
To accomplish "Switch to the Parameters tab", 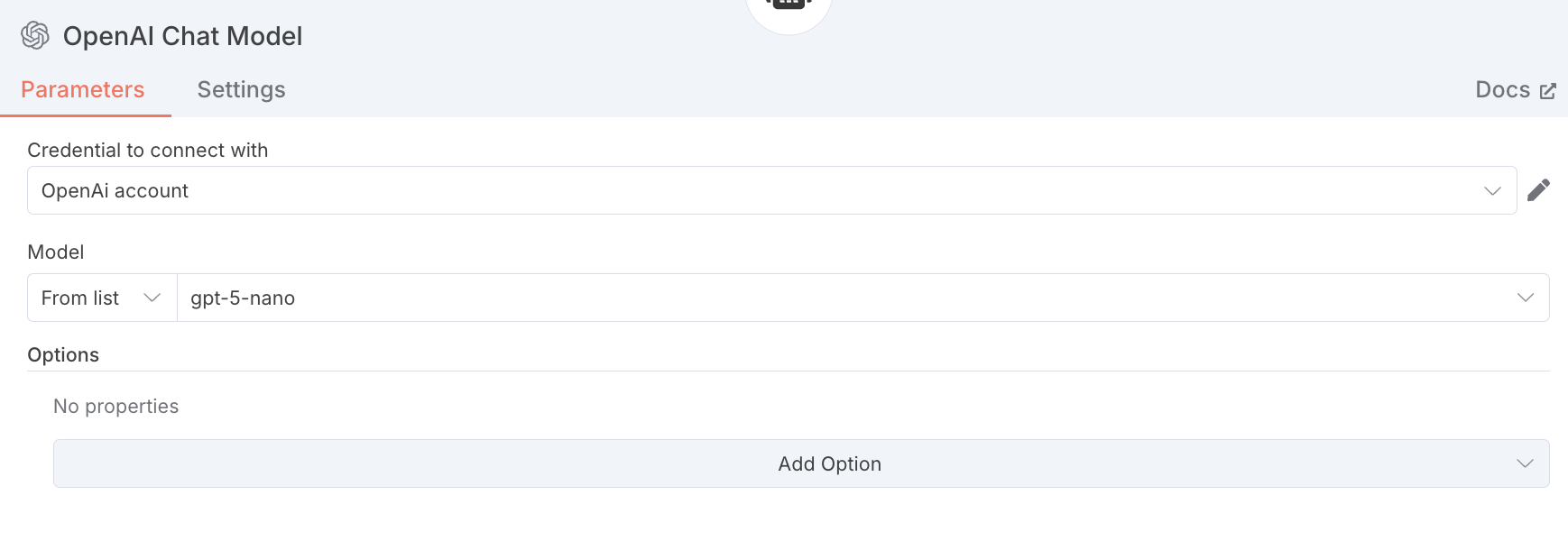I will 83,90.
